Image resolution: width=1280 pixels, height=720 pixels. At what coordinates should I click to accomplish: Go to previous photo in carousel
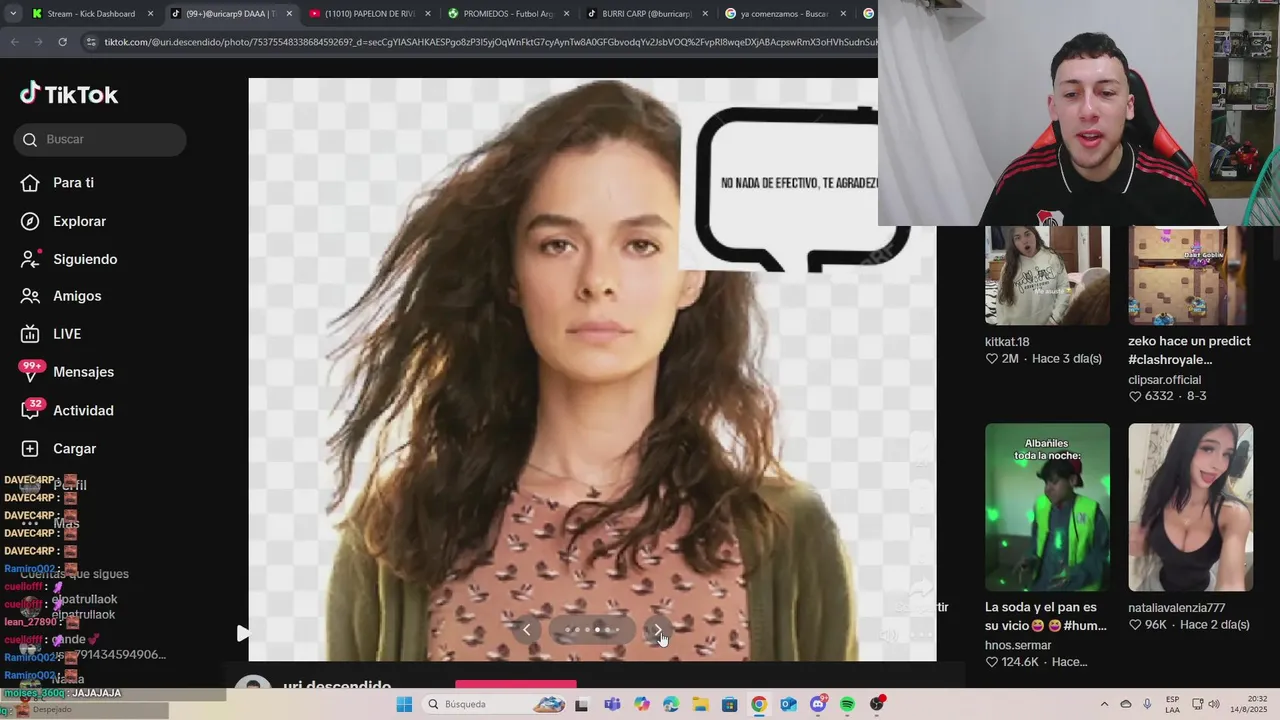[526, 630]
